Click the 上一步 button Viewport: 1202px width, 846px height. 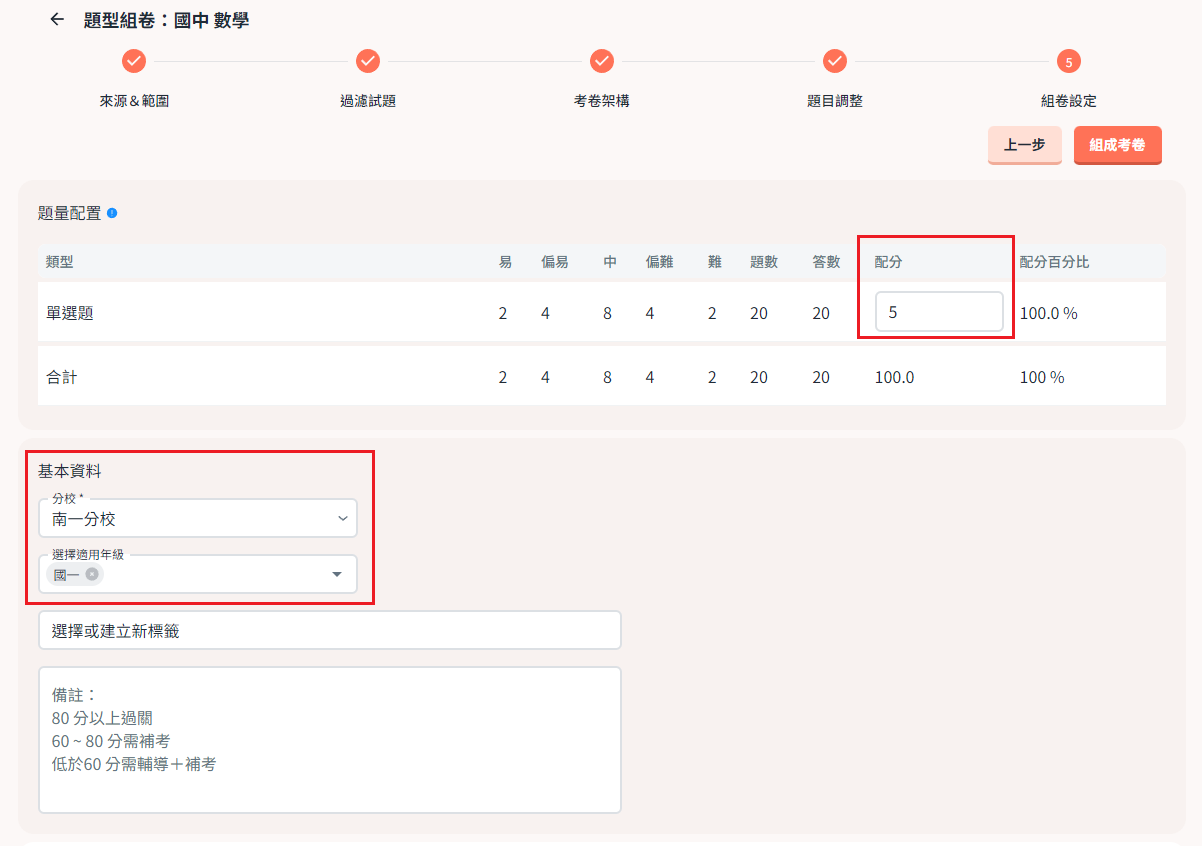pyautogui.click(x=1025, y=145)
